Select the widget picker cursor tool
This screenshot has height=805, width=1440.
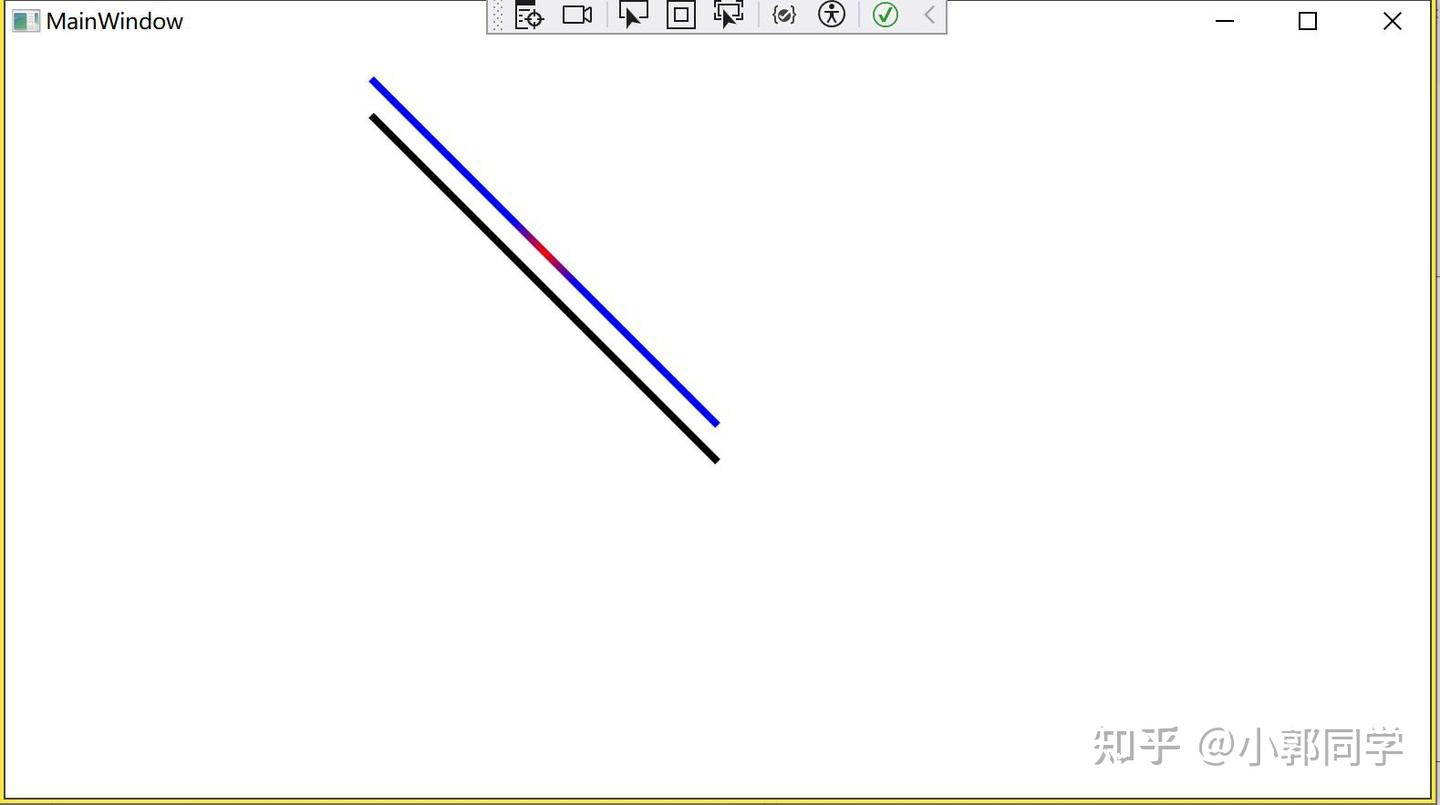pos(633,15)
